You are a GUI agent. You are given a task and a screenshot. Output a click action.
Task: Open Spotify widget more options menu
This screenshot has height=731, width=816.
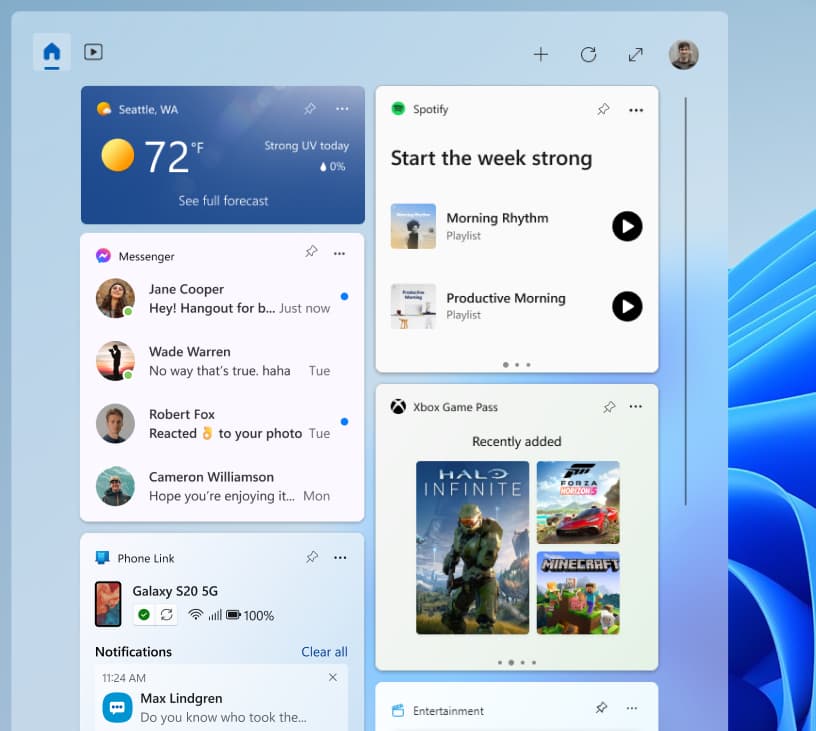pyautogui.click(x=636, y=110)
